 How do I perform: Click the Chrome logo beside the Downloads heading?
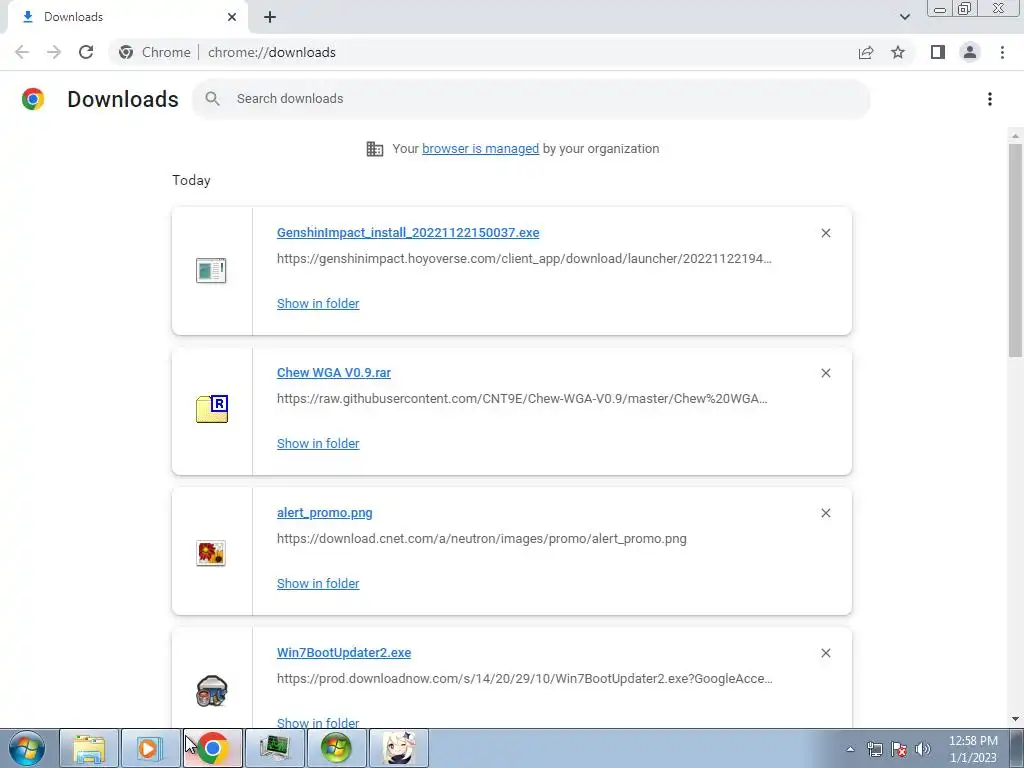pos(33,99)
